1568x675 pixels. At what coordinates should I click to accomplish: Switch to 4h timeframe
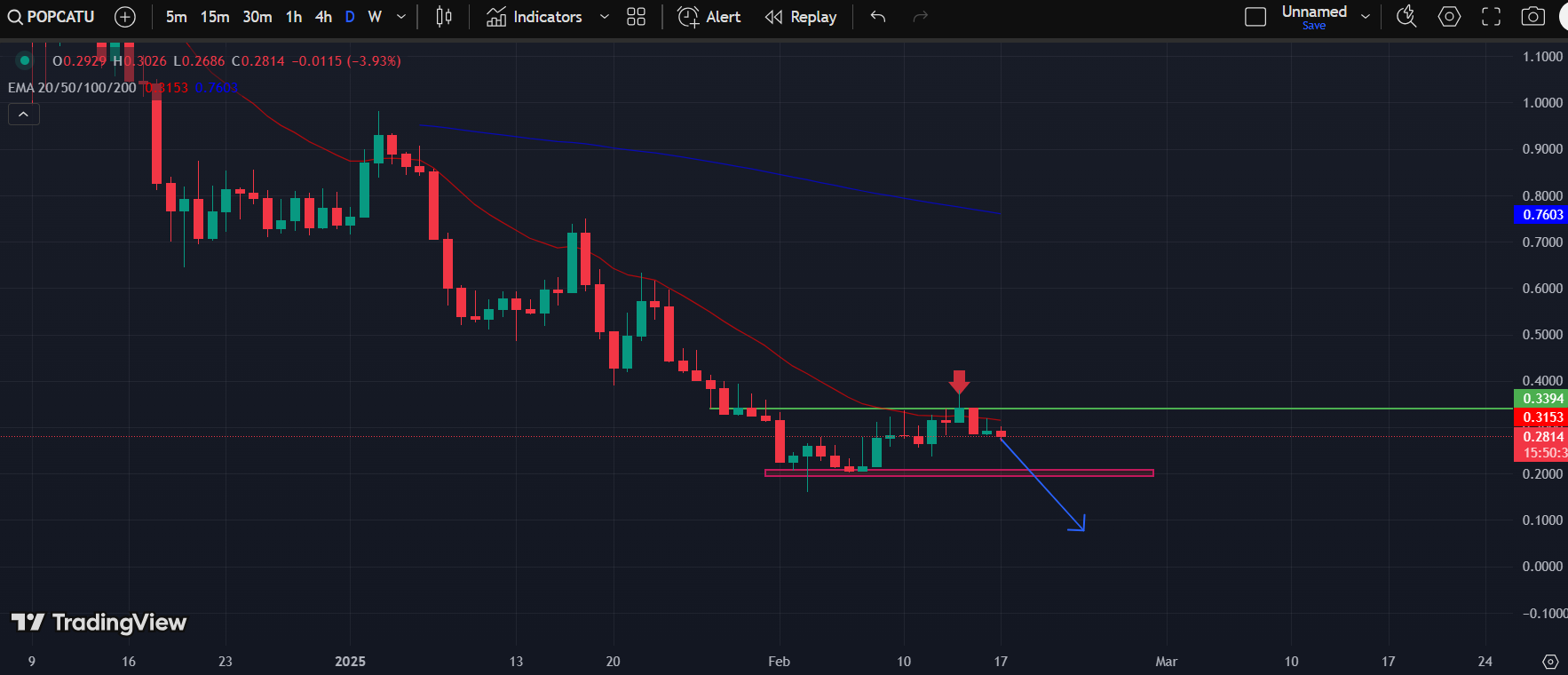pos(323,17)
